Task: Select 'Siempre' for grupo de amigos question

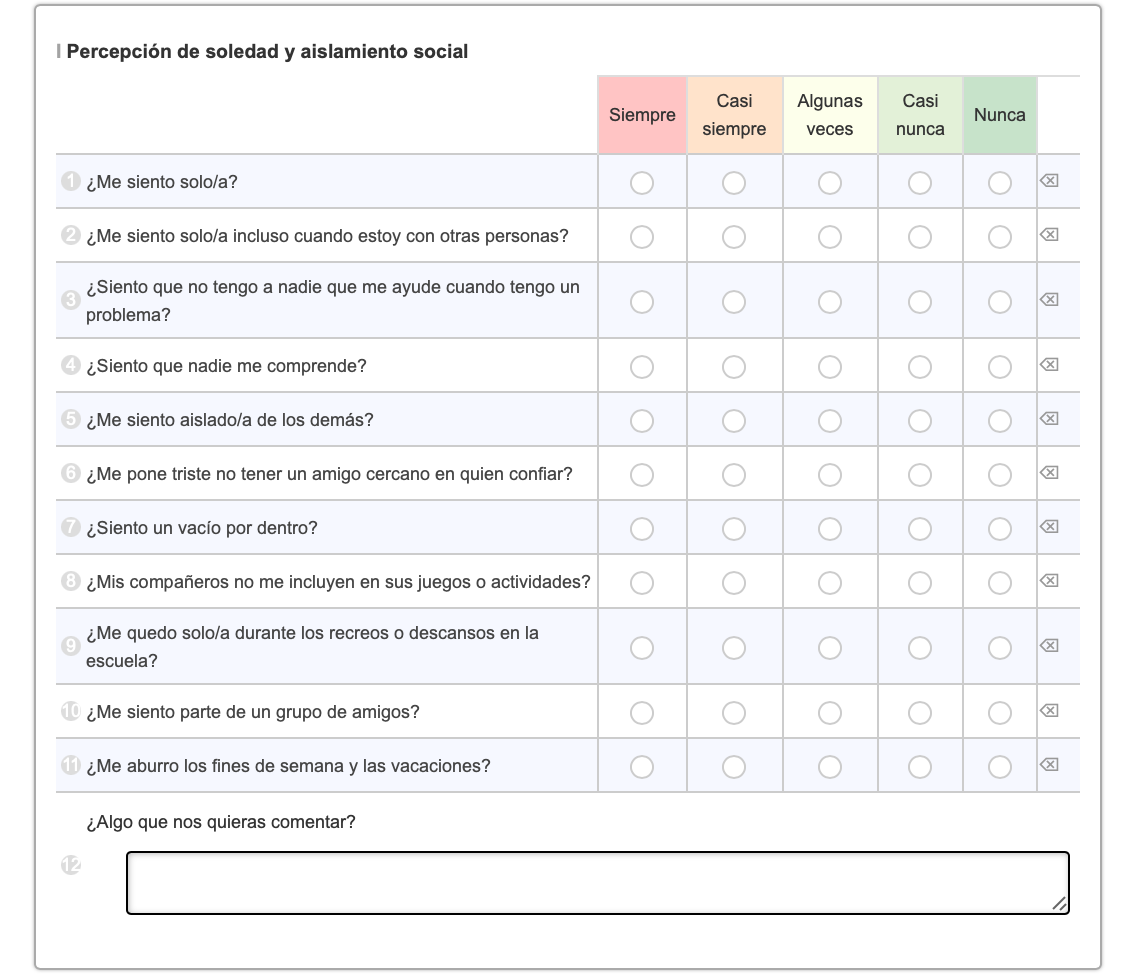Action: click(x=642, y=713)
